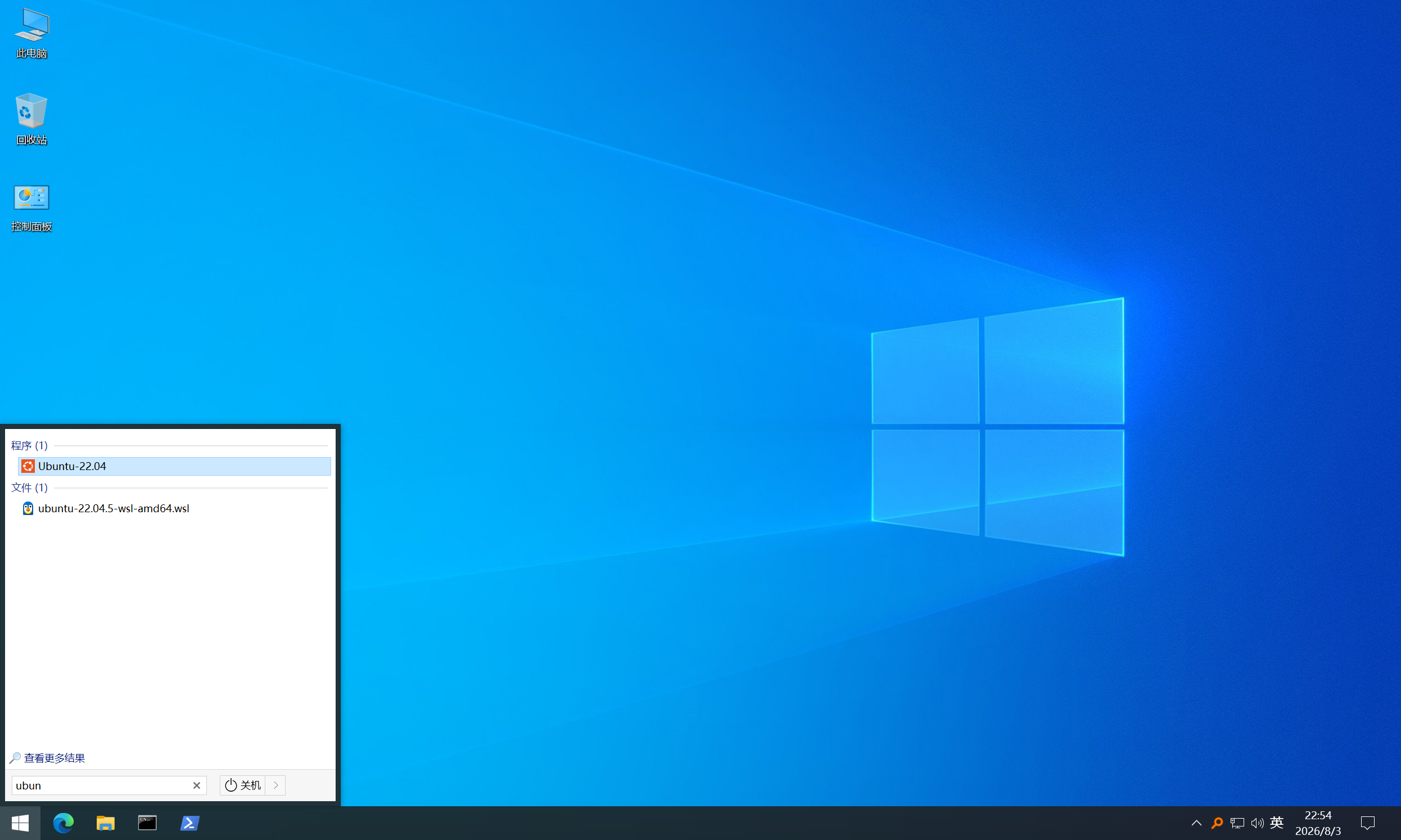The image size is (1401, 840).
Task: Select the Control Panel desktop icon
Action: tap(31, 207)
